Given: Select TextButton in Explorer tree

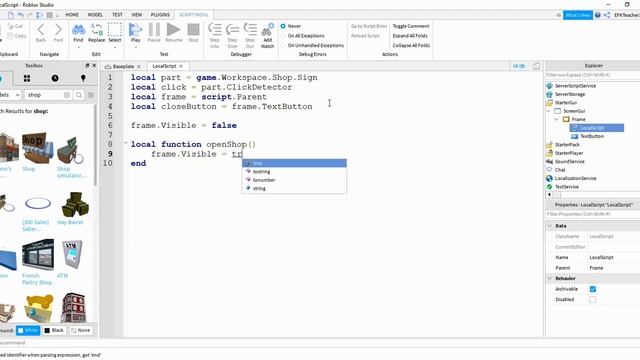Looking at the screenshot, I should coord(592,136).
